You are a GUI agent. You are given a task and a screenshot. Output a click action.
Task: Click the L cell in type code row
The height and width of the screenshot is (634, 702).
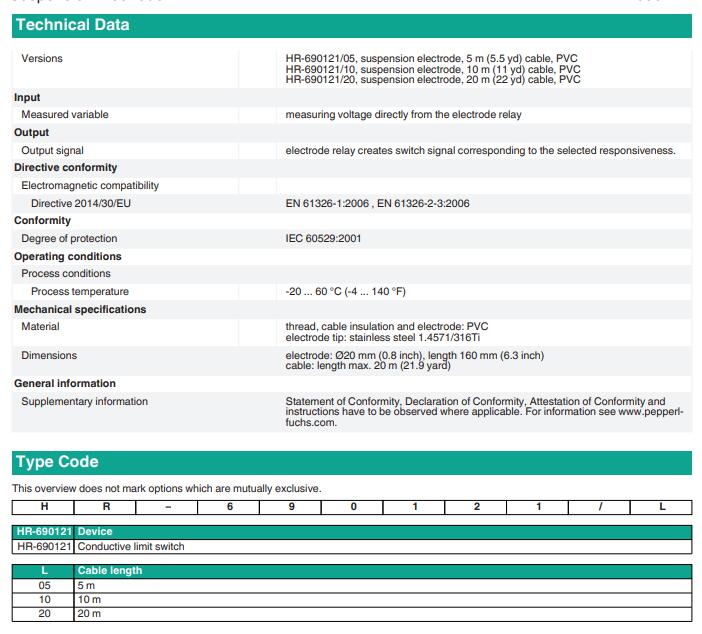(661, 507)
